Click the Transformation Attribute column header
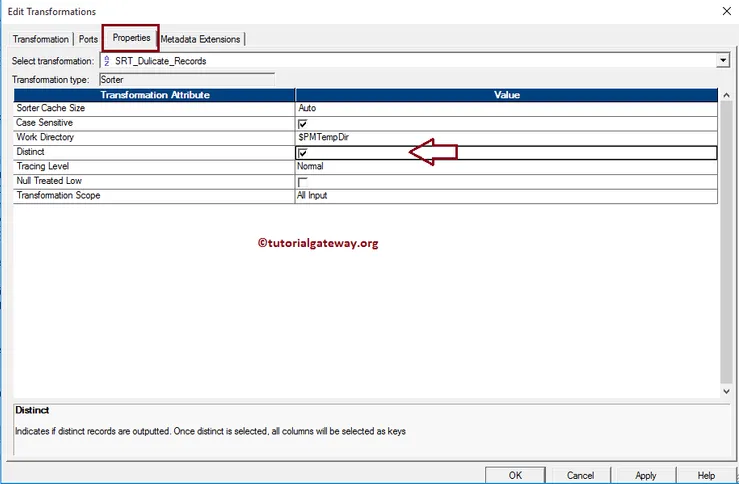The height and width of the screenshot is (484, 739). pos(155,95)
